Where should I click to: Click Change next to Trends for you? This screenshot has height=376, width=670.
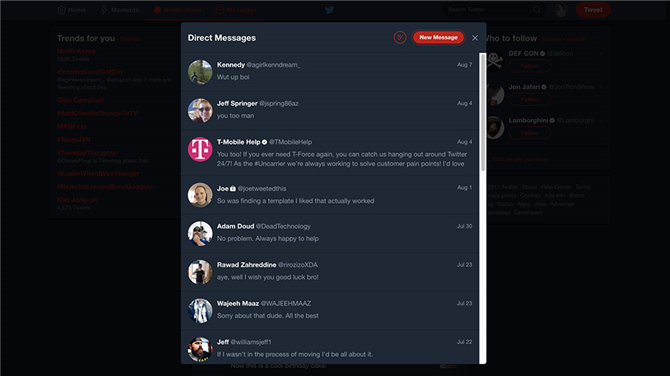point(130,39)
